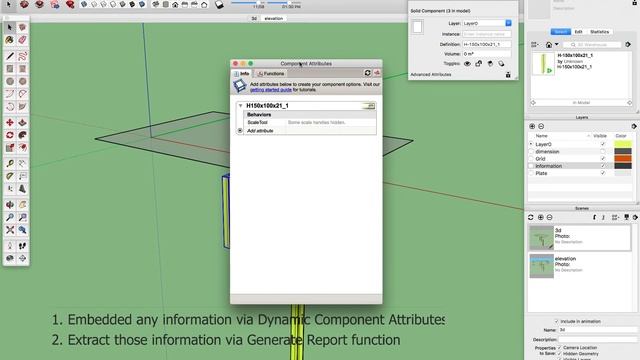Image resolution: width=640 pixels, height=360 pixels.
Task: Click the house view icon in top toolbar
Action: 175,5
